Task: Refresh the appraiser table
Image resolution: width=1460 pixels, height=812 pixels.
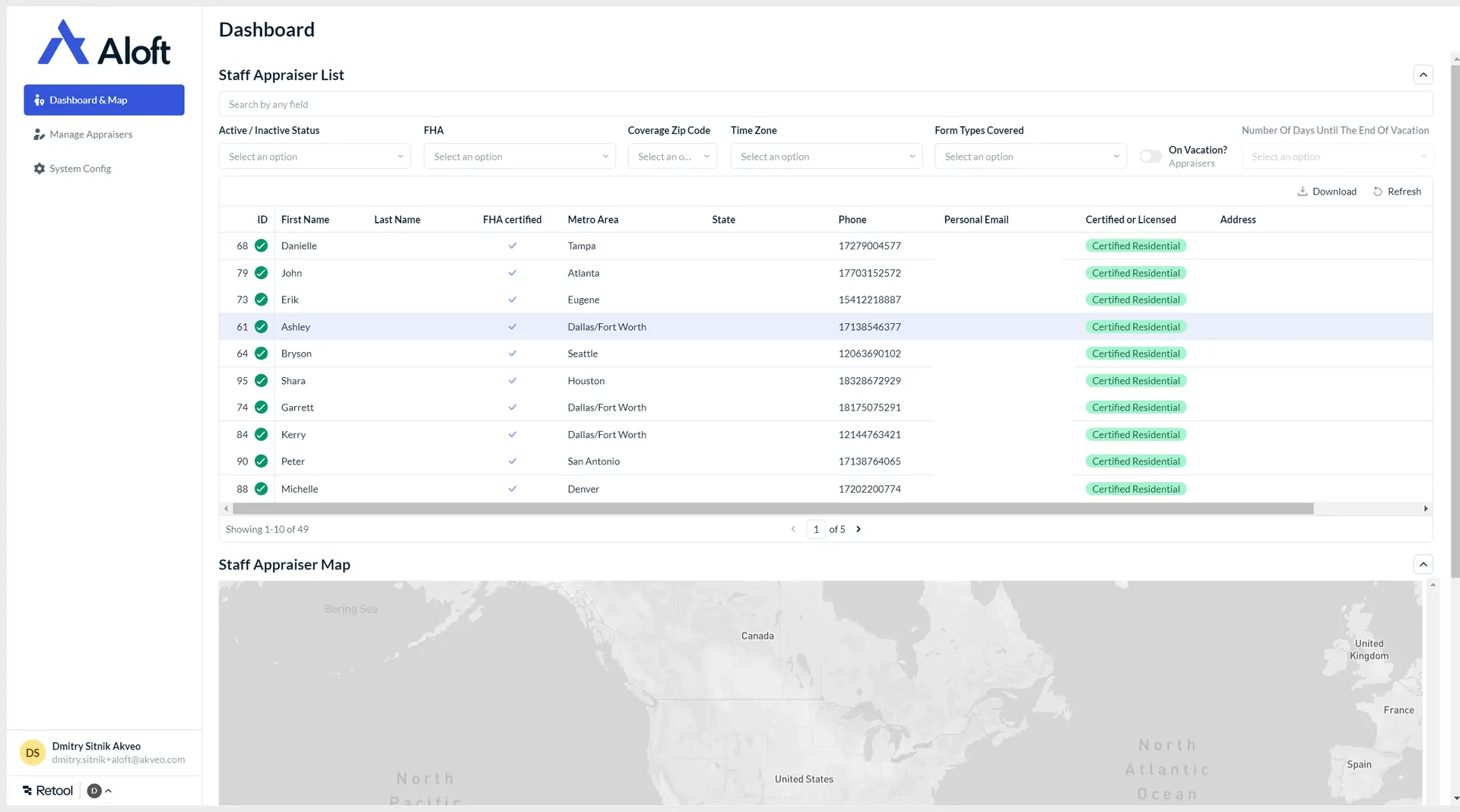Action: 1397,192
